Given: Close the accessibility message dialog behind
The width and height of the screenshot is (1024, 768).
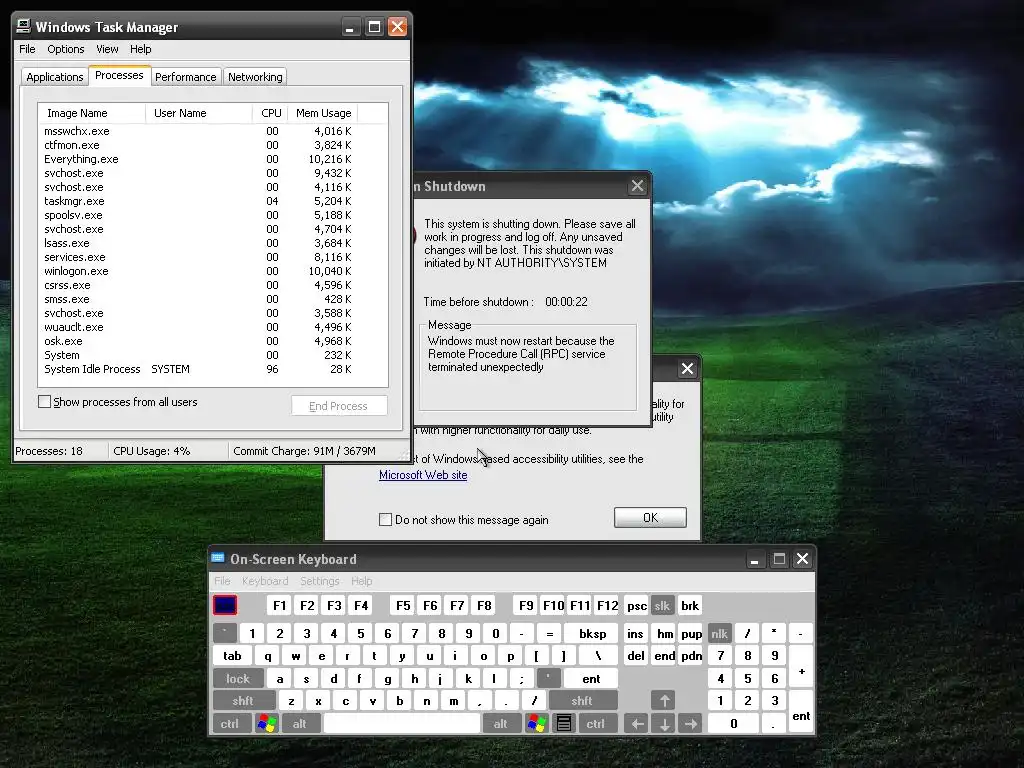Looking at the screenshot, I should click(687, 368).
